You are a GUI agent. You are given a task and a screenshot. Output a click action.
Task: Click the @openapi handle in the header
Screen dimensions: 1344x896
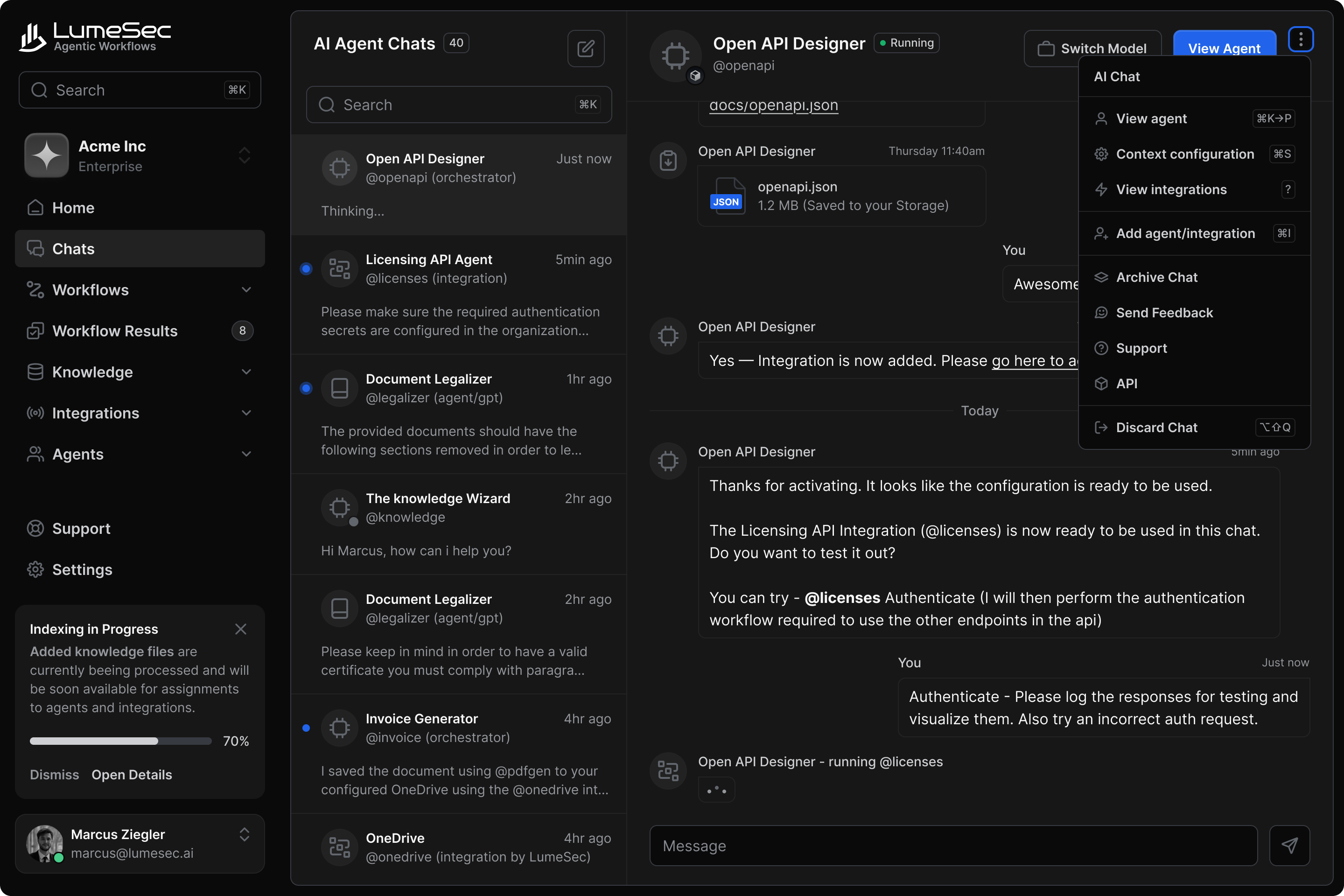(x=743, y=65)
